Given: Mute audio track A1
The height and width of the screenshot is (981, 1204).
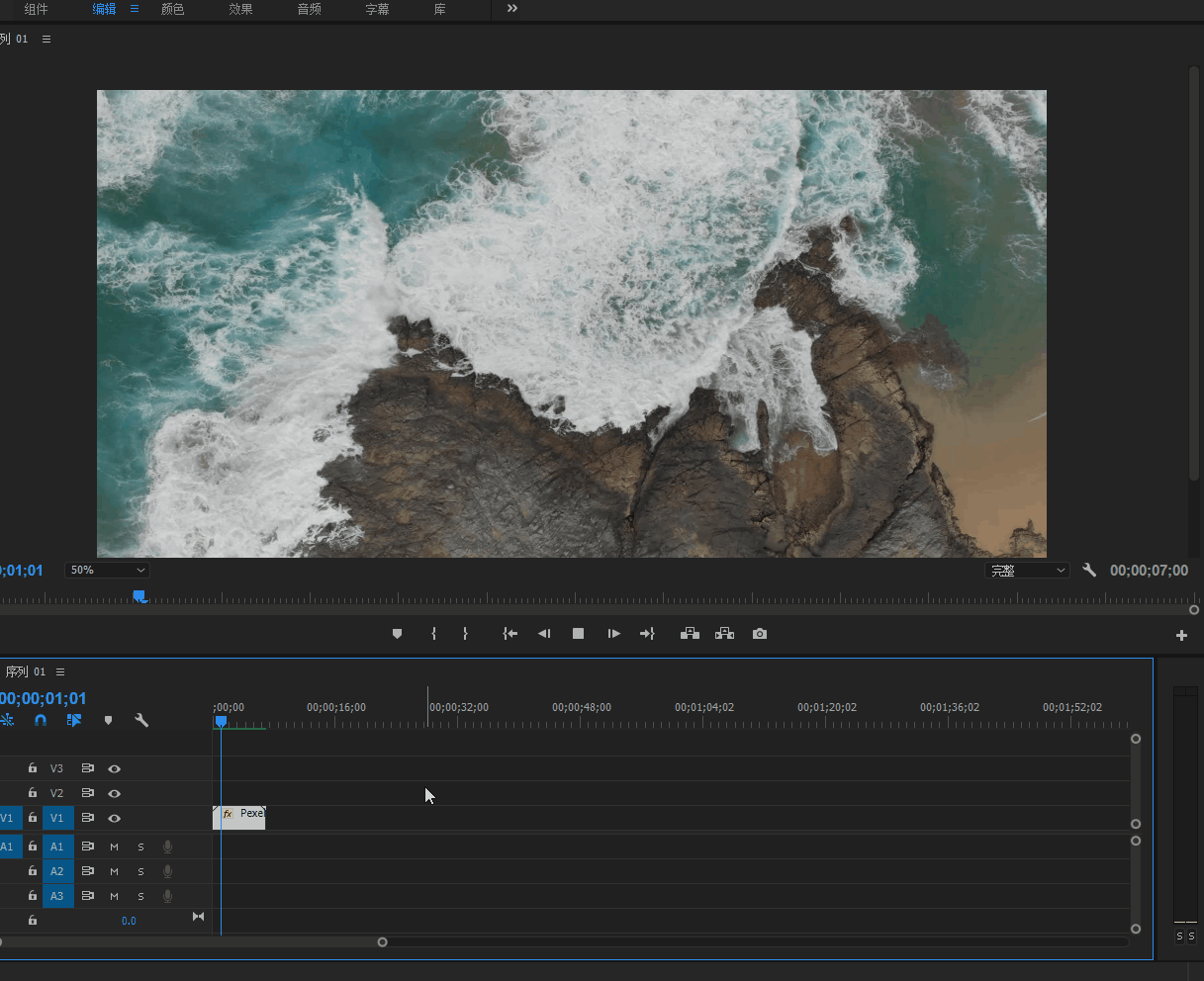Looking at the screenshot, I should (114, 847).
